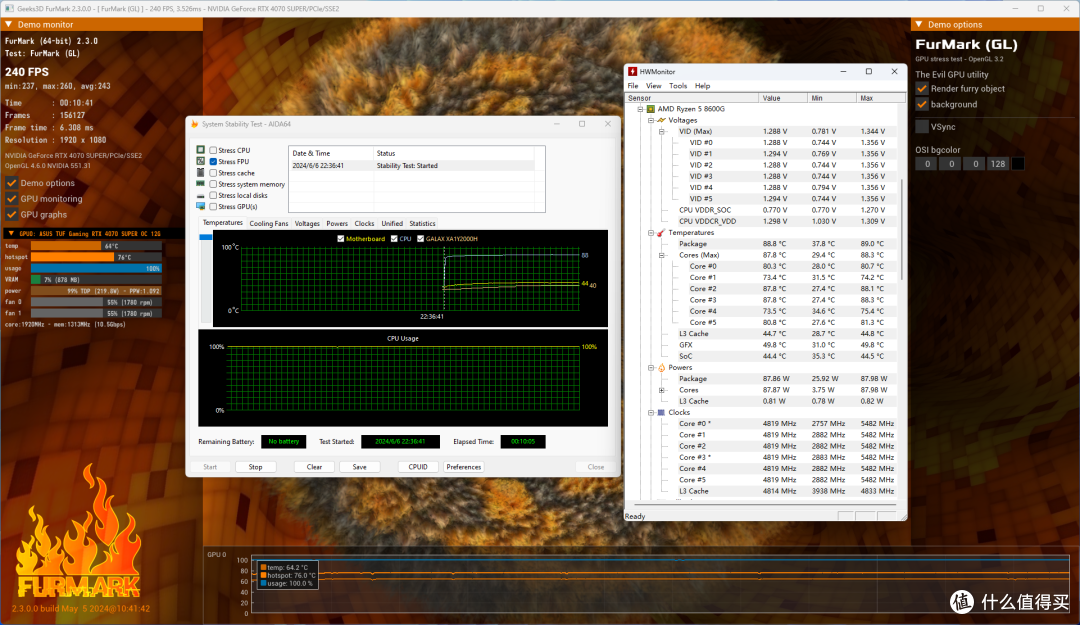Screen dimensions: 1080x625
Task: Enable Stress local disks checkbox
Action: tap(214, 195)
